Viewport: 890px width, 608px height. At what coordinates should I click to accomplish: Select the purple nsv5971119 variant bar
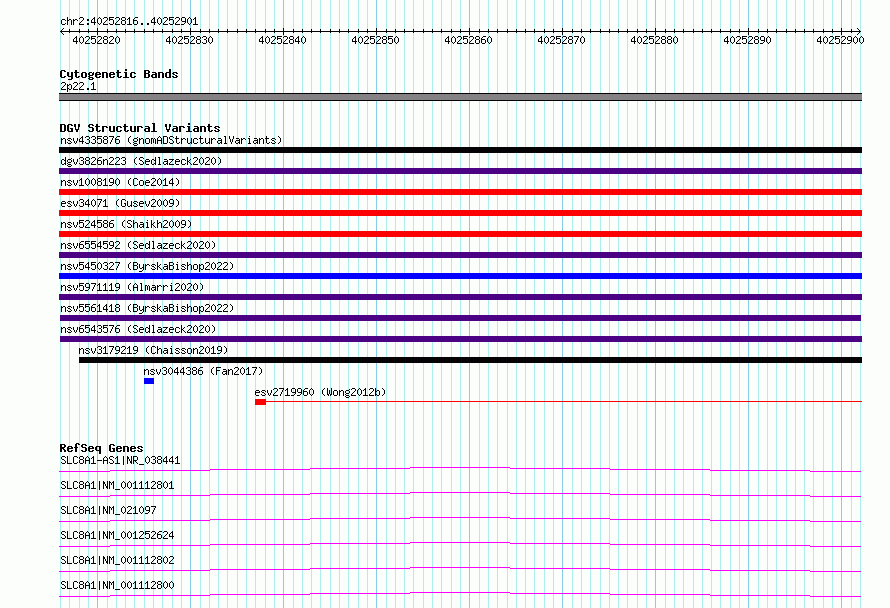click(460, 297)
